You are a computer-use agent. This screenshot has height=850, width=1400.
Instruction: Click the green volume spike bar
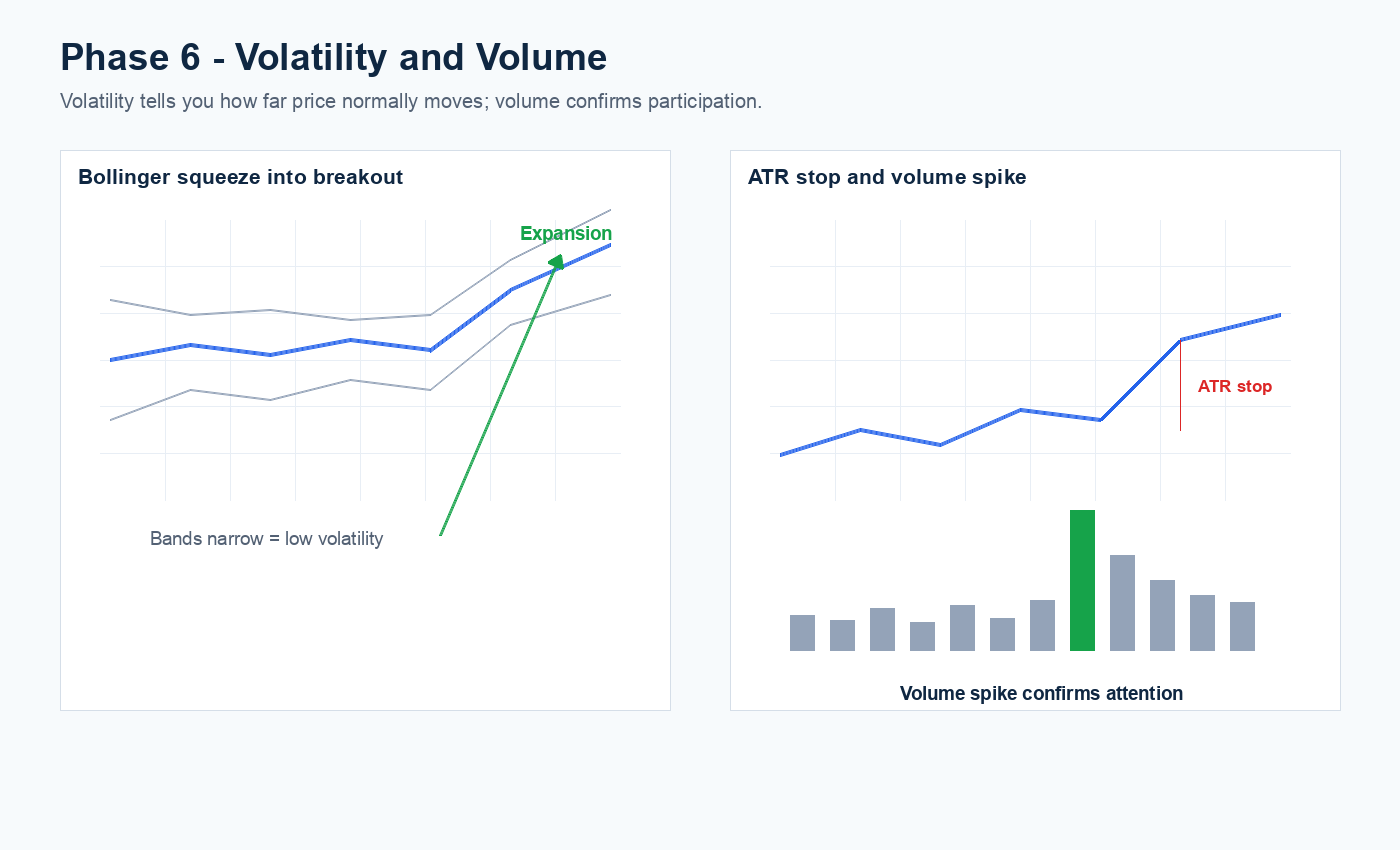(1082, 580)
